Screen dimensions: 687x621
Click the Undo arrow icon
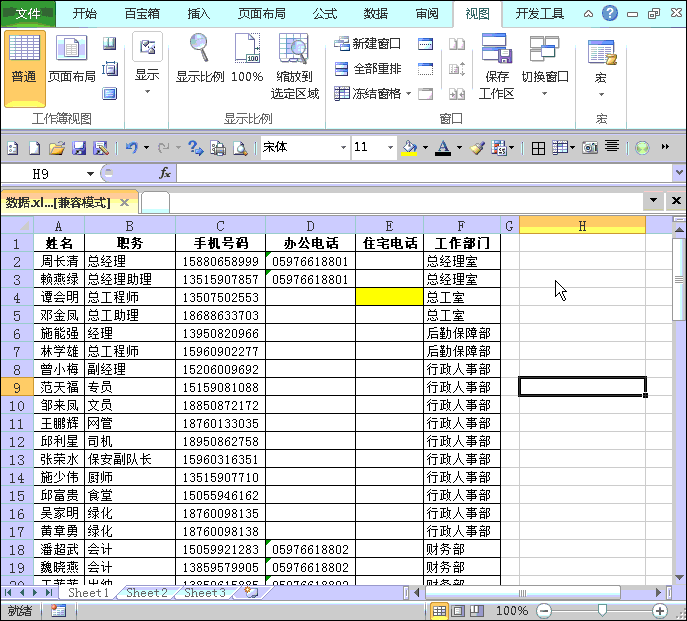pos(131,148)
